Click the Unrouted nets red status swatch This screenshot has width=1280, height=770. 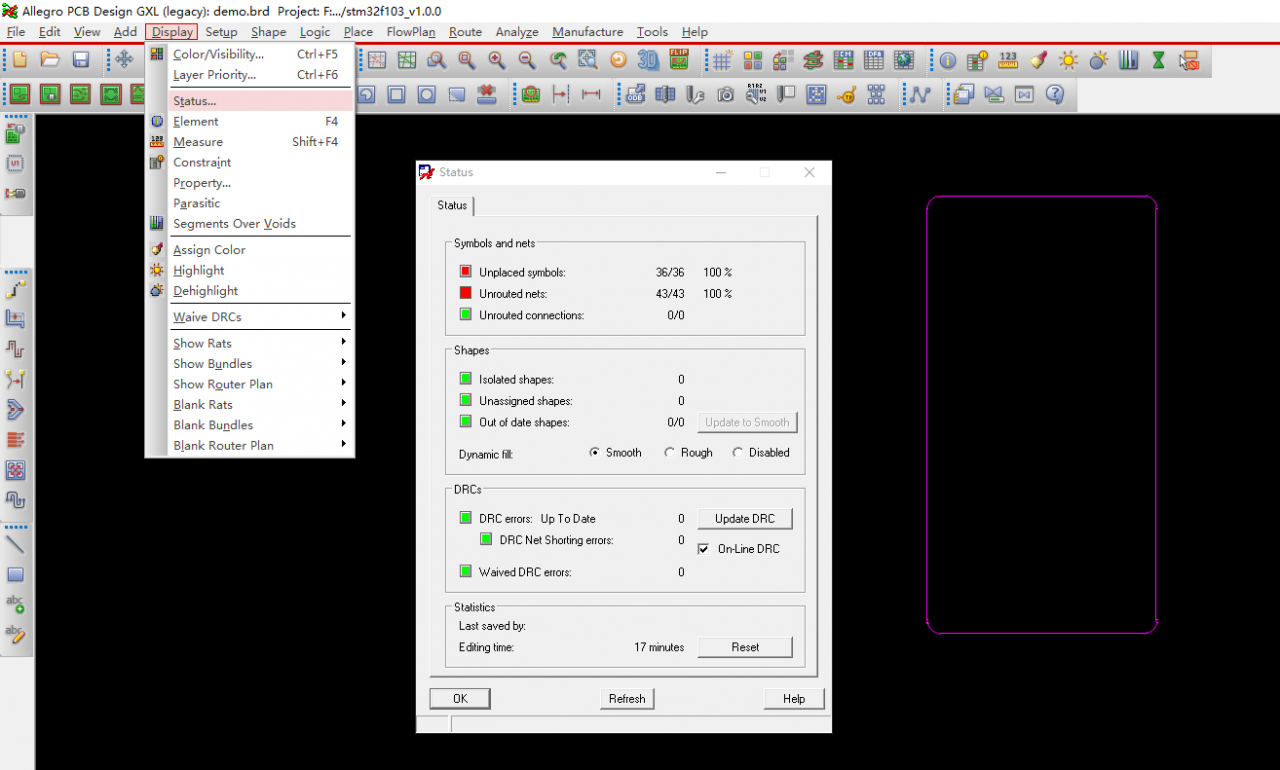click(x=466, y=294)
